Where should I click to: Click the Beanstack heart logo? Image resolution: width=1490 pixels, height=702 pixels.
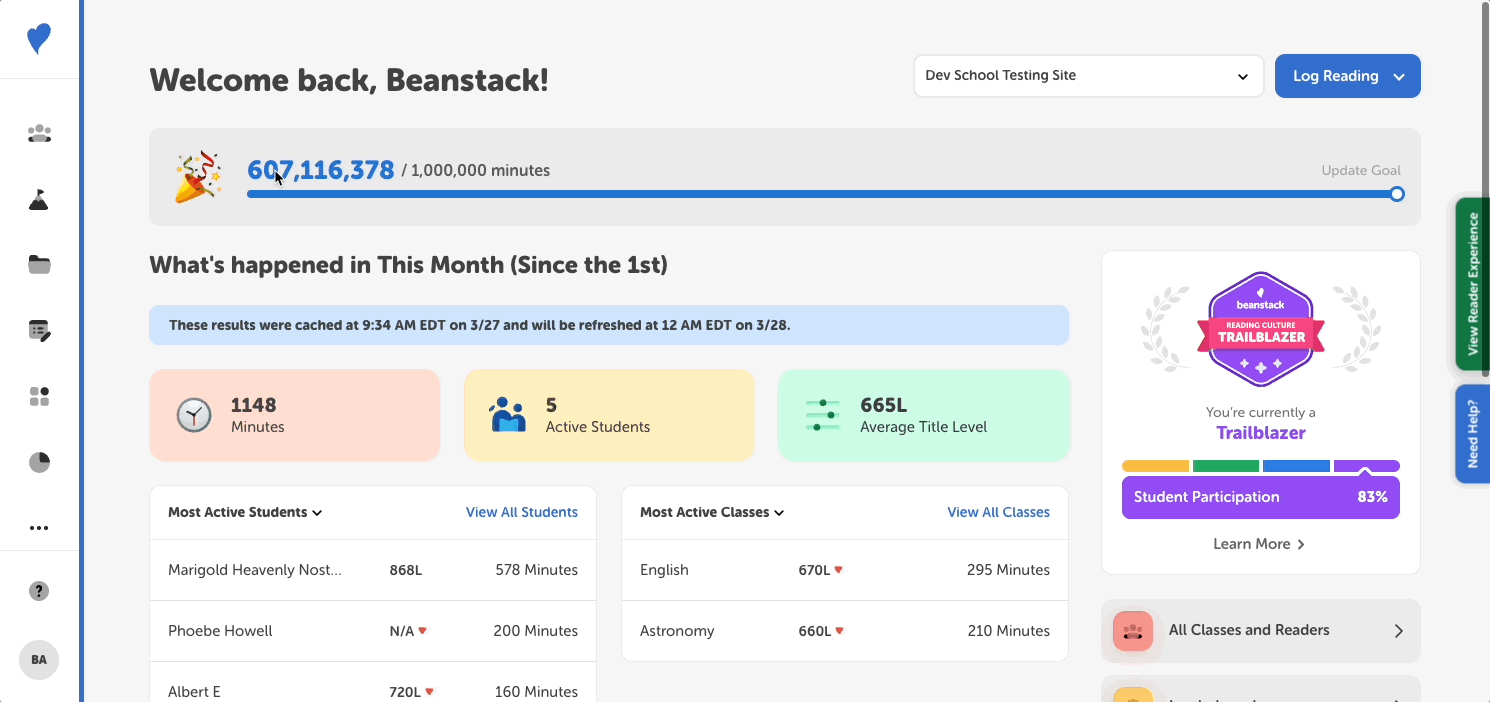coord(39,39)
